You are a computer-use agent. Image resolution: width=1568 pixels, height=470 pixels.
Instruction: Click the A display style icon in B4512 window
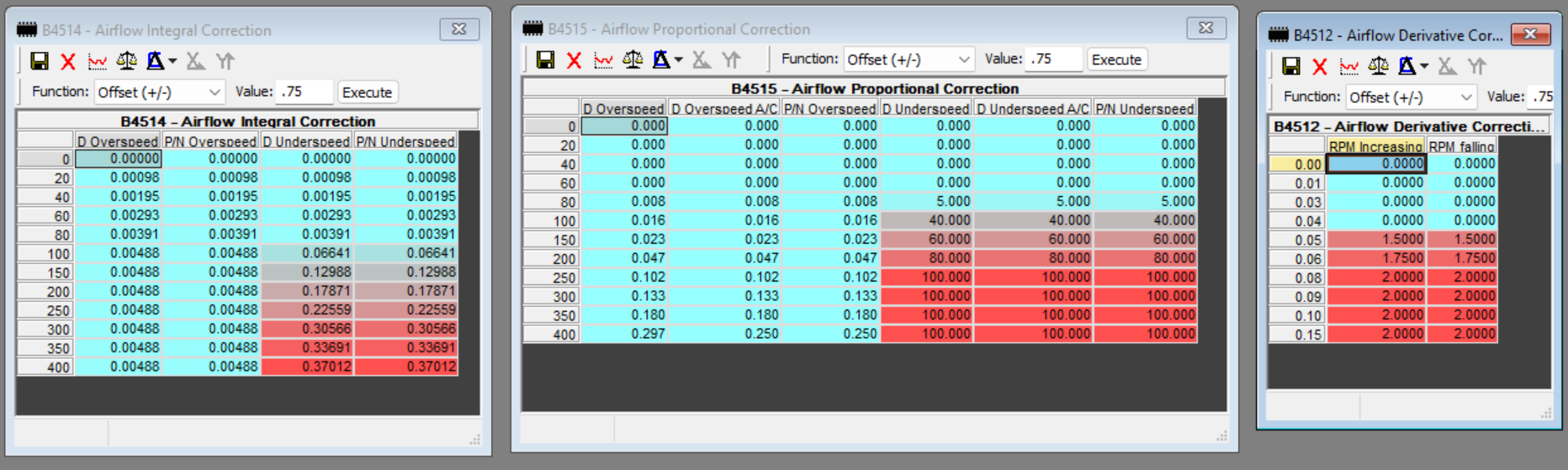click(x=1407, y=66)
